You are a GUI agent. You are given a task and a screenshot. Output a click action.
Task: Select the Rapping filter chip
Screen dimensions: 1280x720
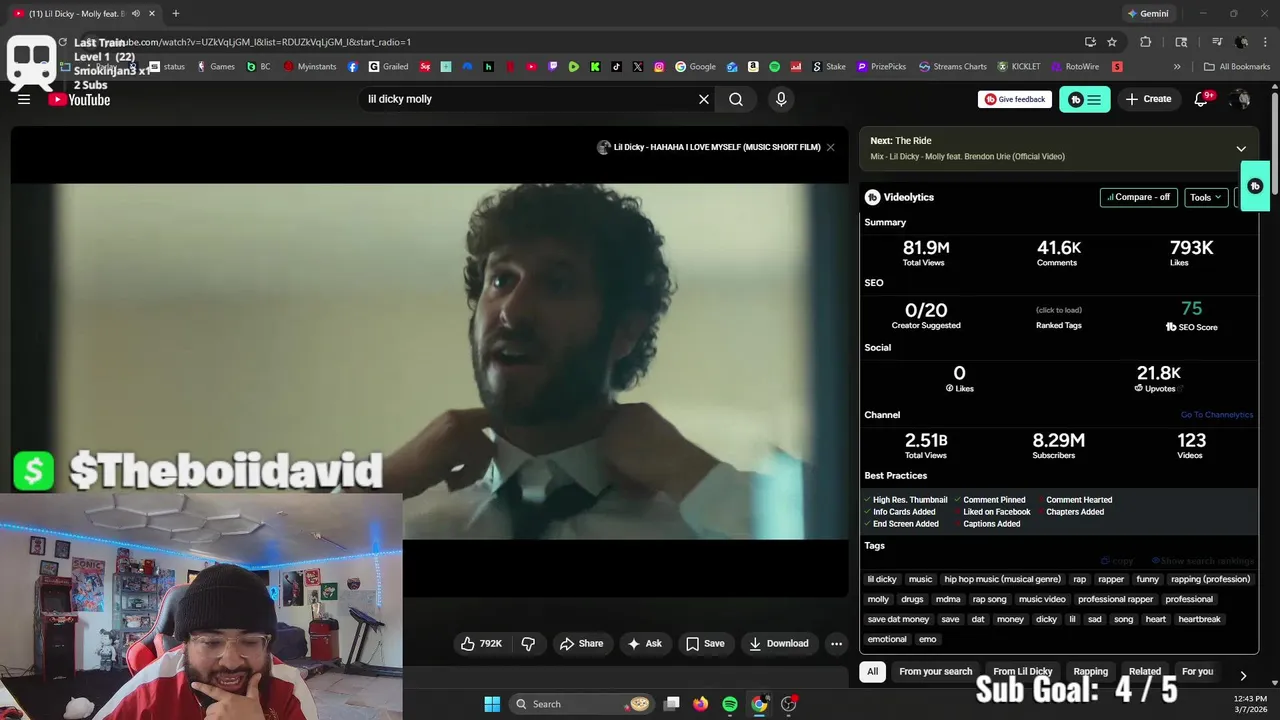(x=1091, y=671)
